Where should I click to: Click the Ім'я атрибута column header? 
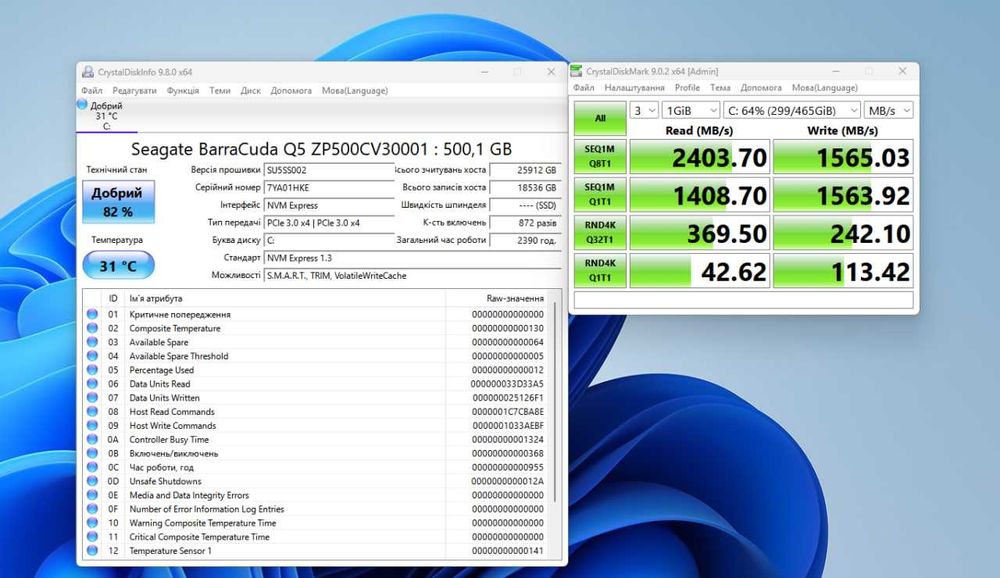click(x=156, y=299)
